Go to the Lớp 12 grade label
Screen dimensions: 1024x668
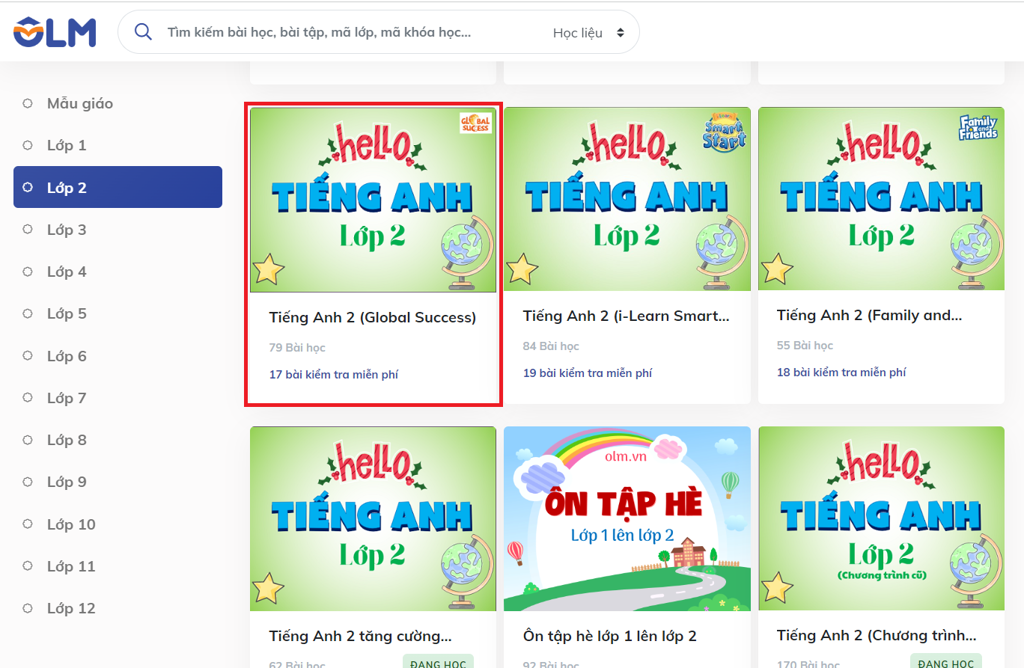click(x=71, y=609)
